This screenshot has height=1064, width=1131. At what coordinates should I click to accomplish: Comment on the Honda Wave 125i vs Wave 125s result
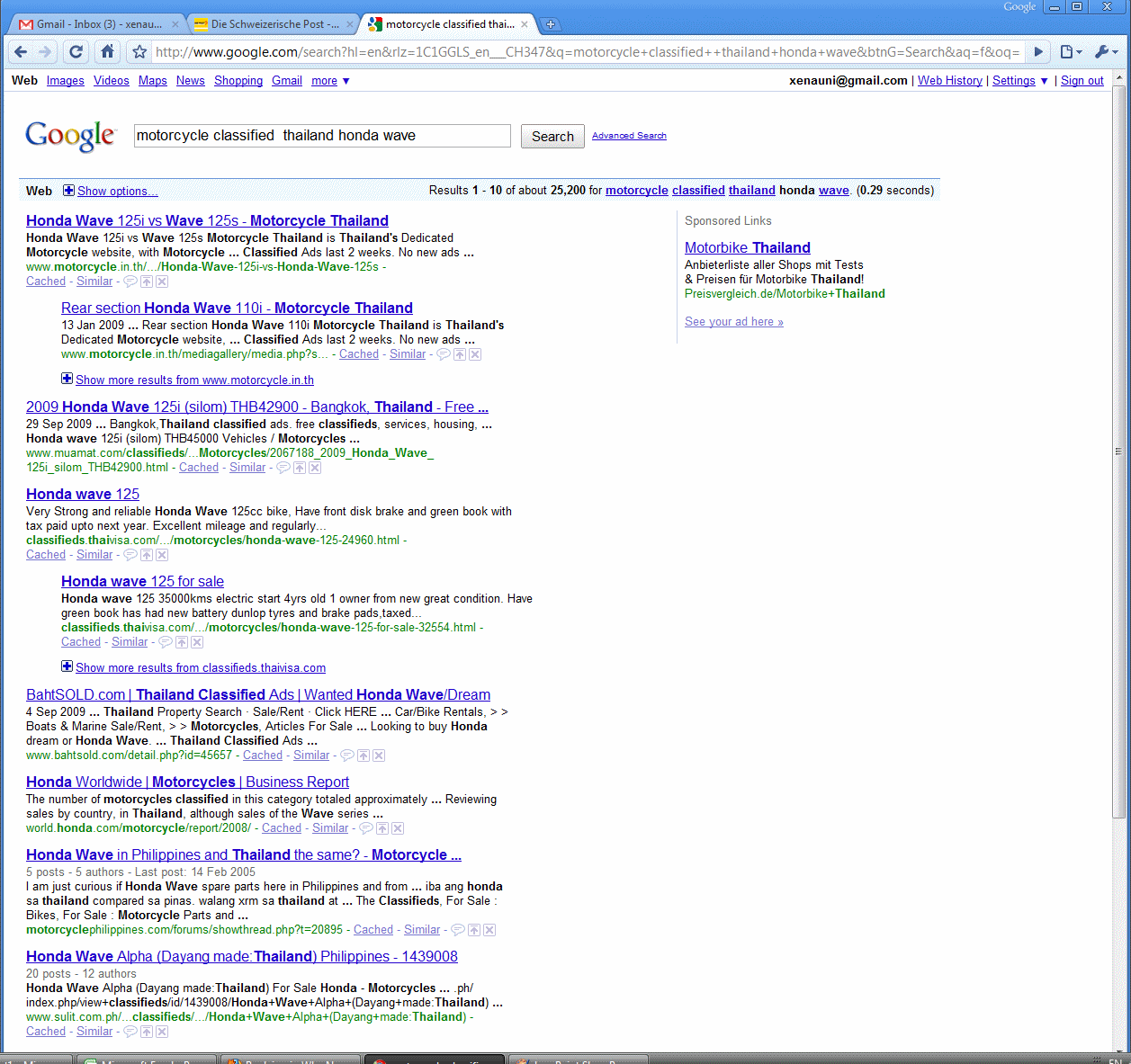point(130,282)
